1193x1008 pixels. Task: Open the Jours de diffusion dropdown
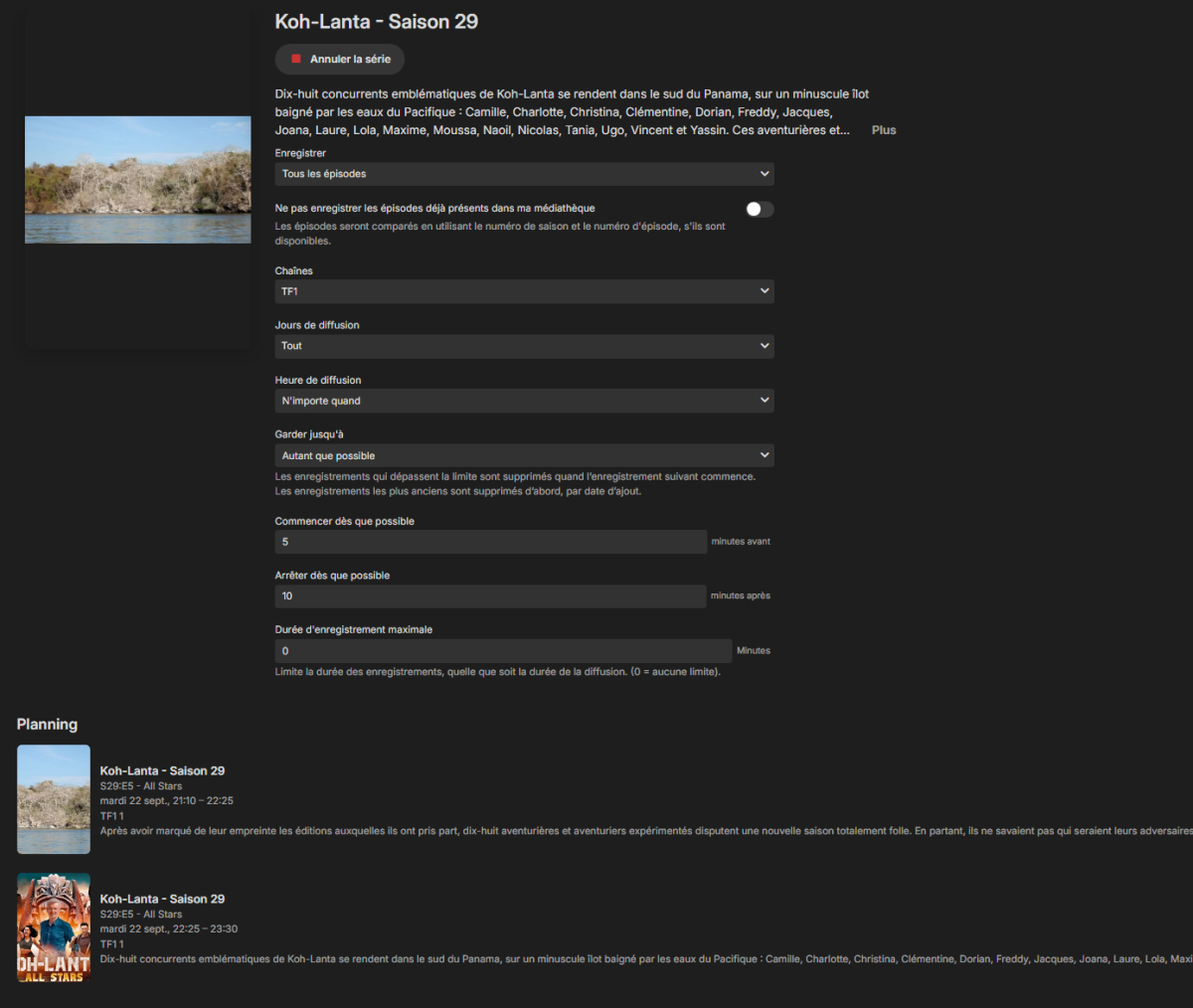(x=524, y=346)
